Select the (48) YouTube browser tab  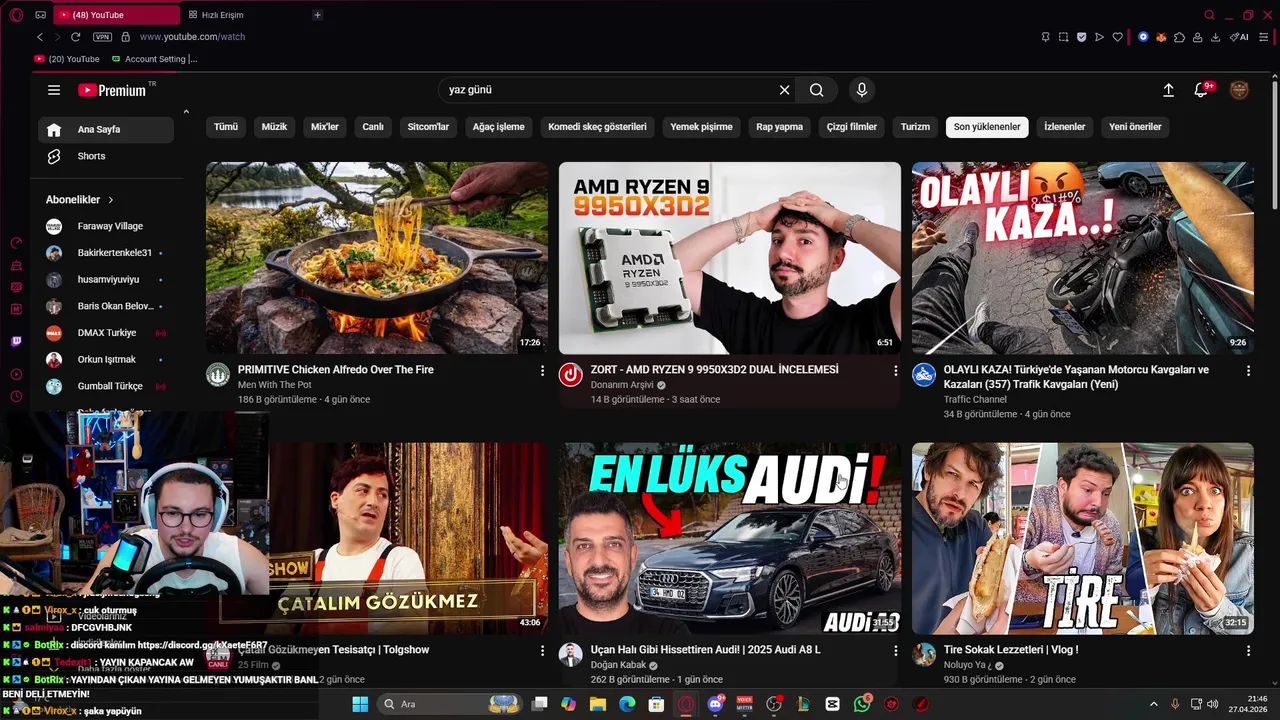(115, 15)
